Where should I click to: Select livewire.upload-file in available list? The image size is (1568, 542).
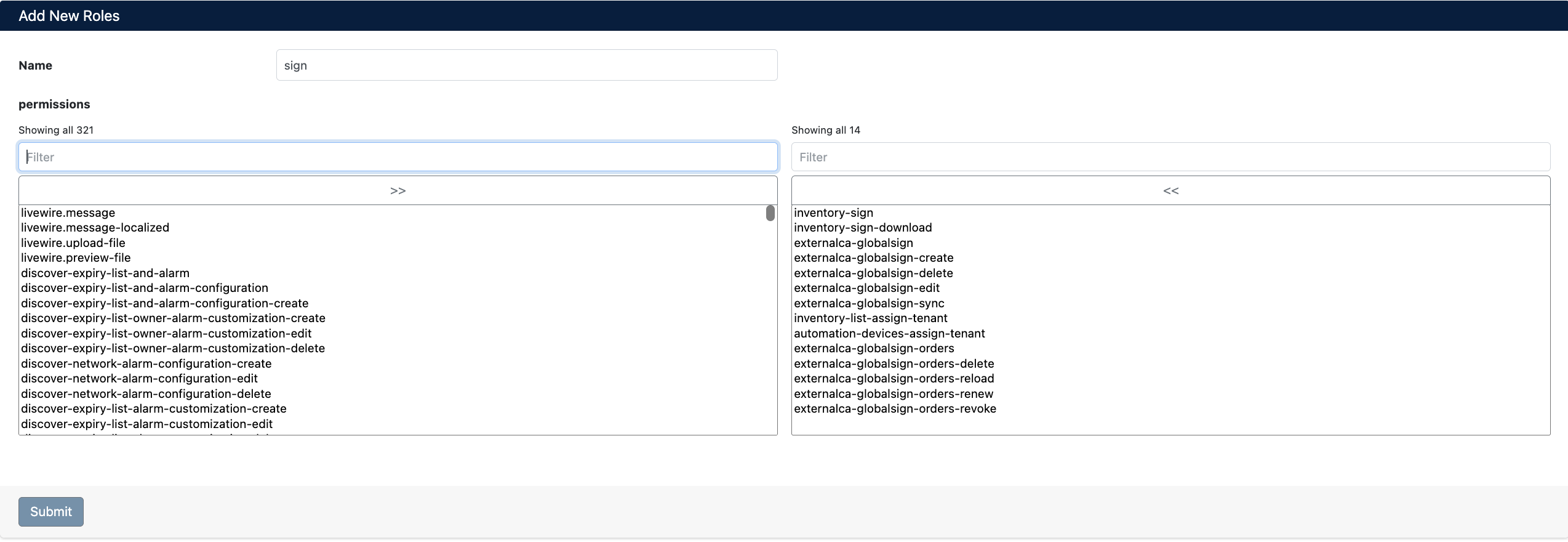(x=73, y=243)
